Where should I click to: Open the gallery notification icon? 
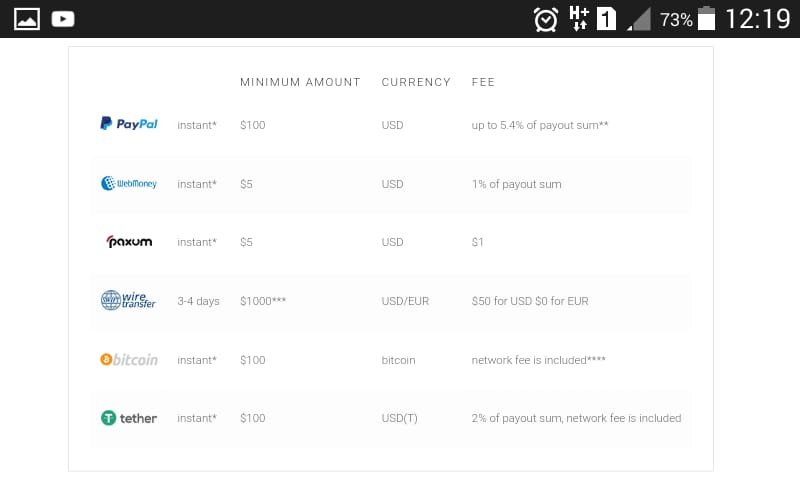tap(27, 19)
